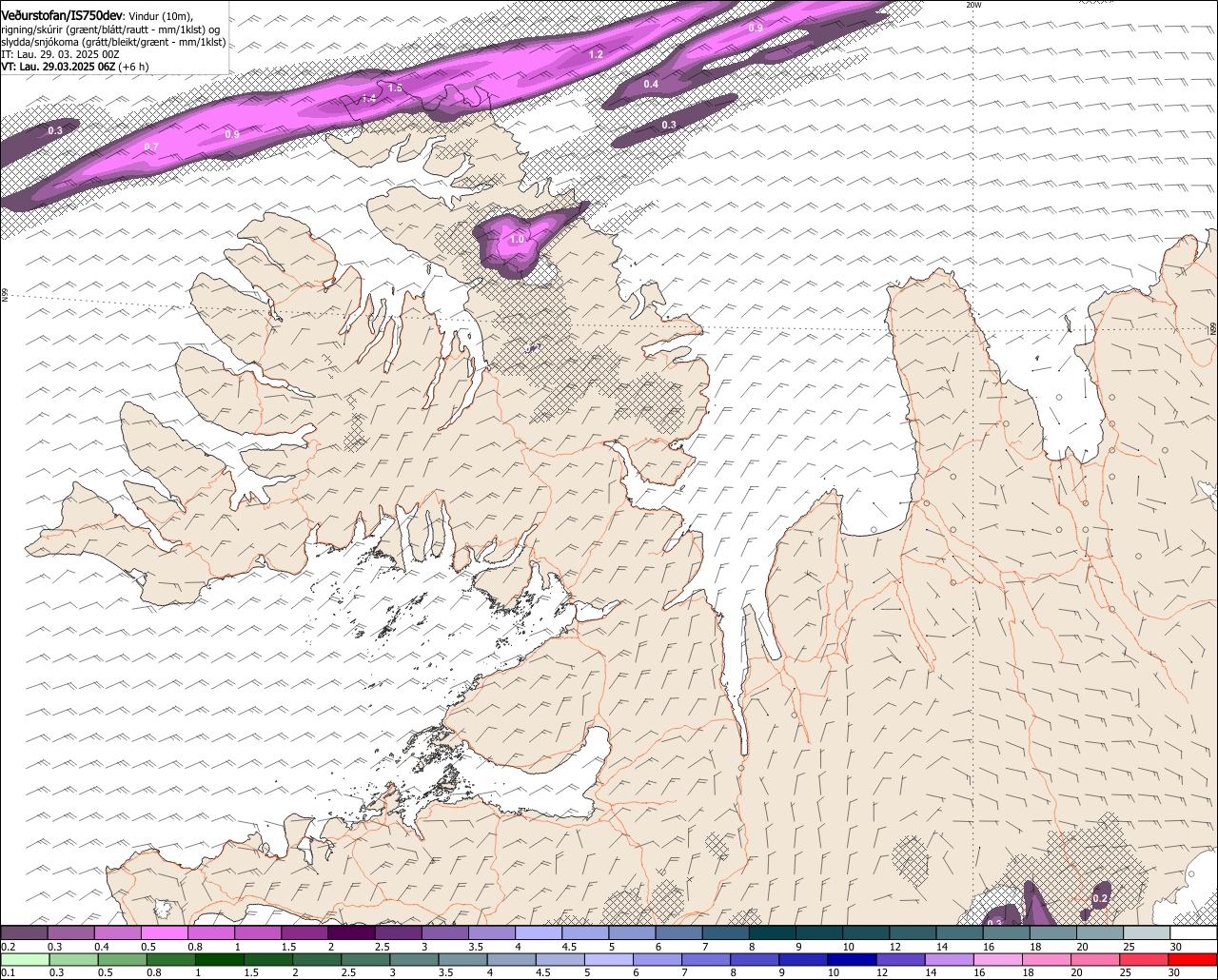Click the lavender swatch labeled 4 in upper legend

tap(539, 932)
